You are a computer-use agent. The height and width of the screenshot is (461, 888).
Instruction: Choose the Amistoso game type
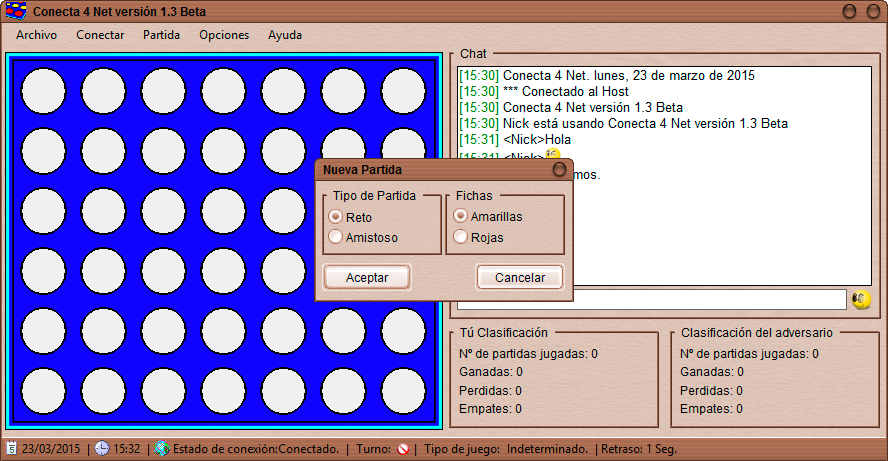point(336,237)
